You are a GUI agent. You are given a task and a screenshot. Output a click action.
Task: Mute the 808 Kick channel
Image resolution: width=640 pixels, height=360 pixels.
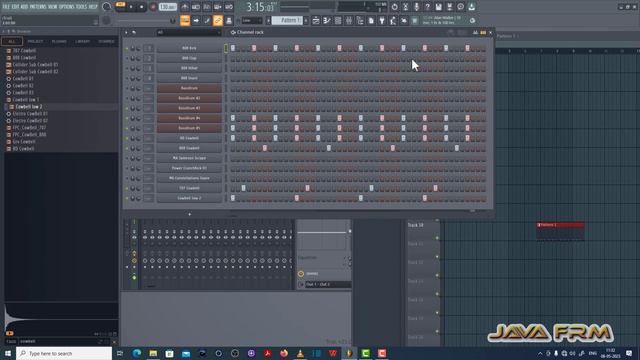tap(127, 49)
